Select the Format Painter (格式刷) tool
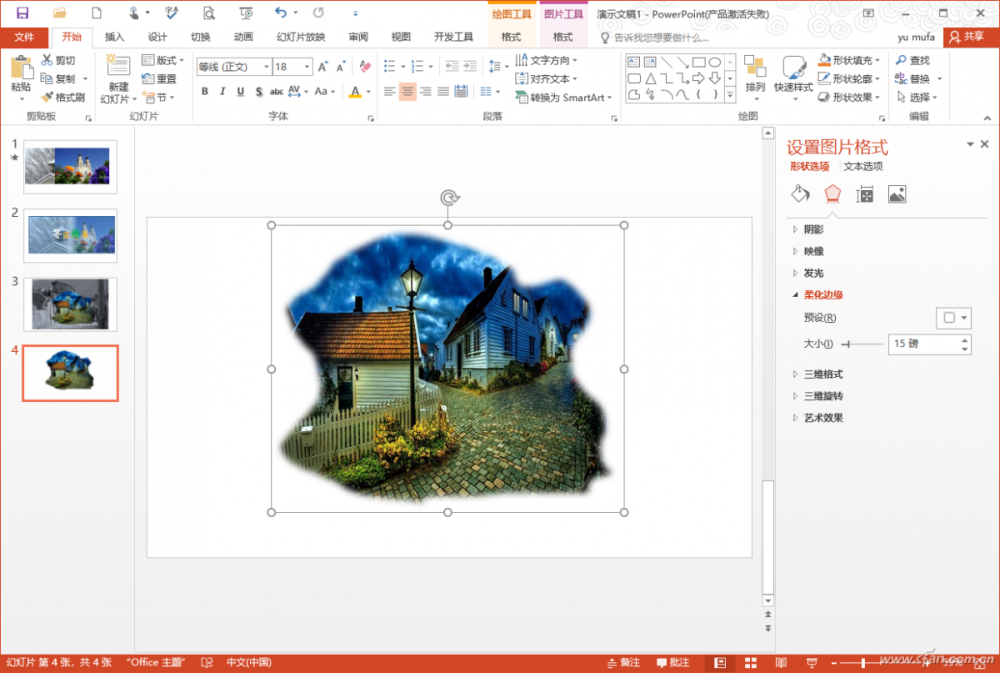1000x673 pixels. click(x=63, y=97)
